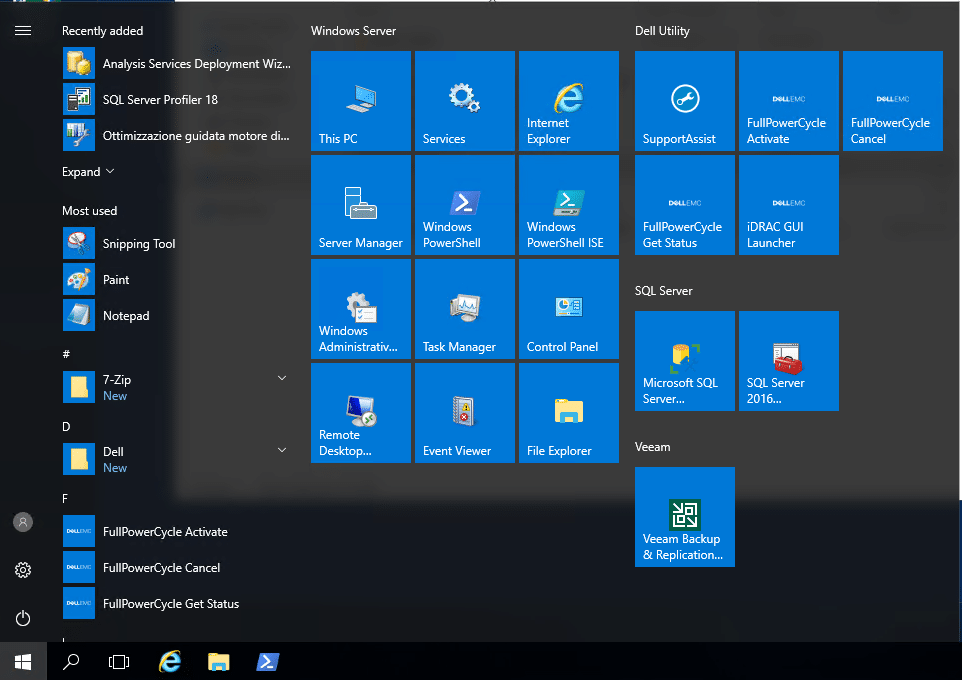Open Remote Desktop Connection tile
The image size is (962, 680).
[x=361, y=413]
